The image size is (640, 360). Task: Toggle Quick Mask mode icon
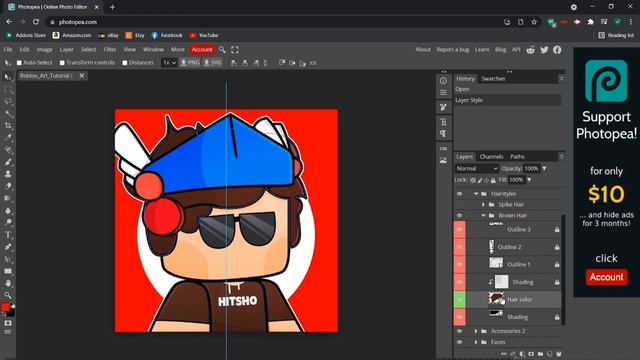(x=8, y=323)
